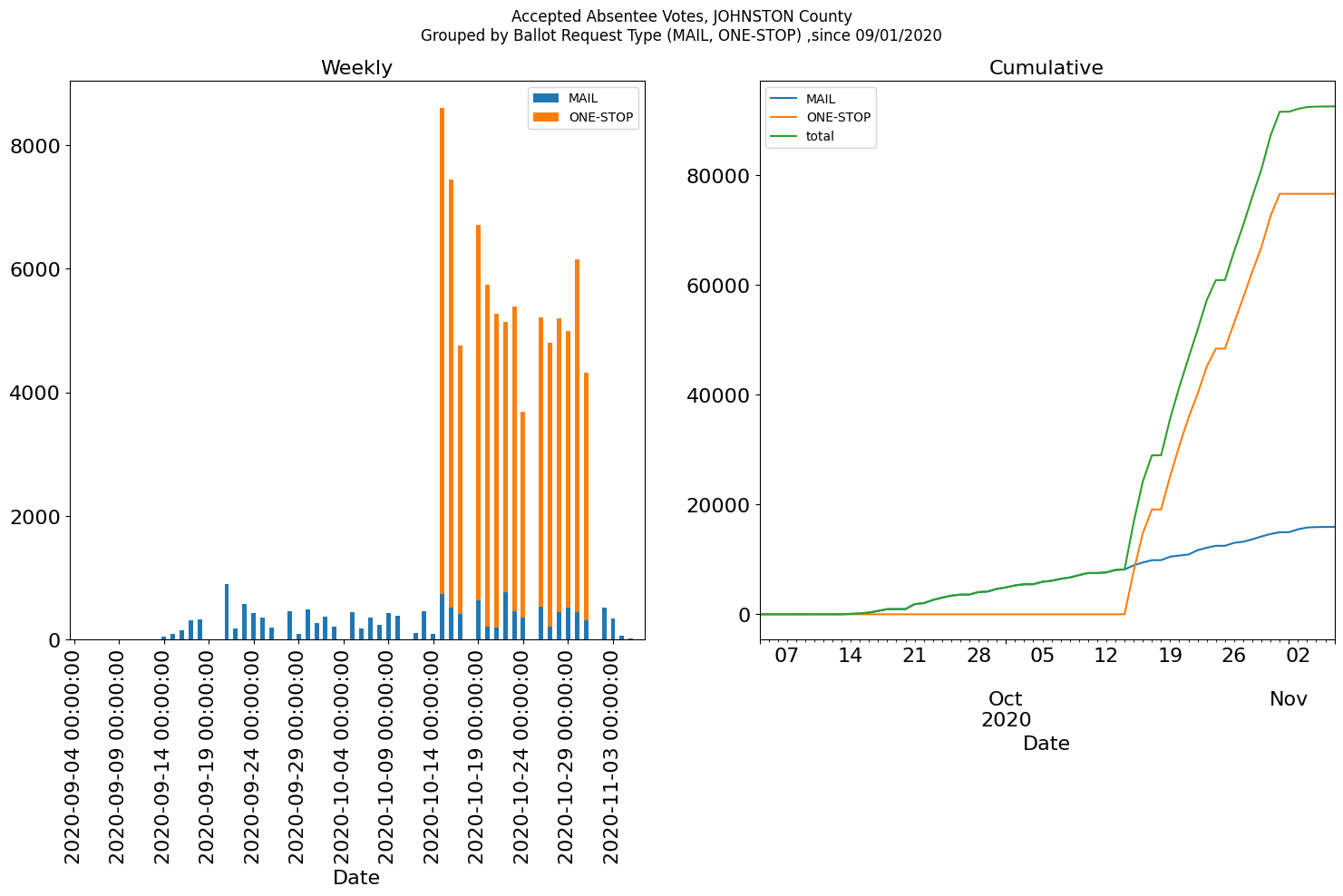Click the 26 tick on the Cumulative x-axis
The width and height of the screenshot is (1343, 896).
(x=1234, y=655)
